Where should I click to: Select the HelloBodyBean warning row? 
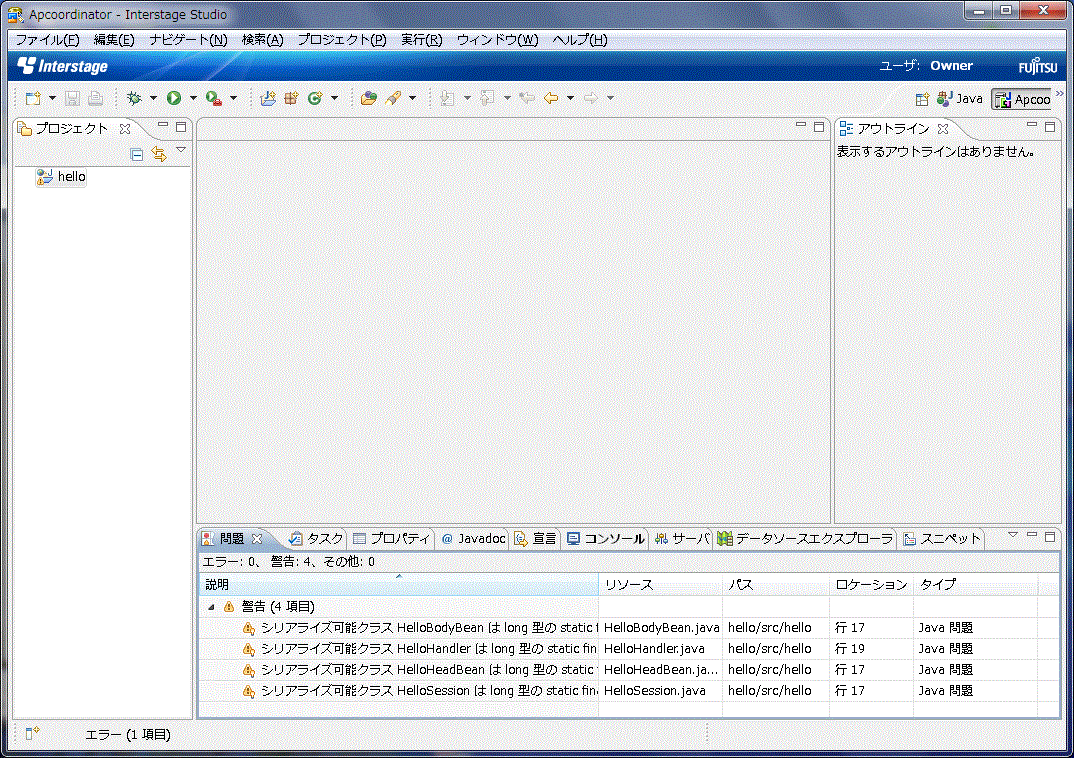point(627,628)
